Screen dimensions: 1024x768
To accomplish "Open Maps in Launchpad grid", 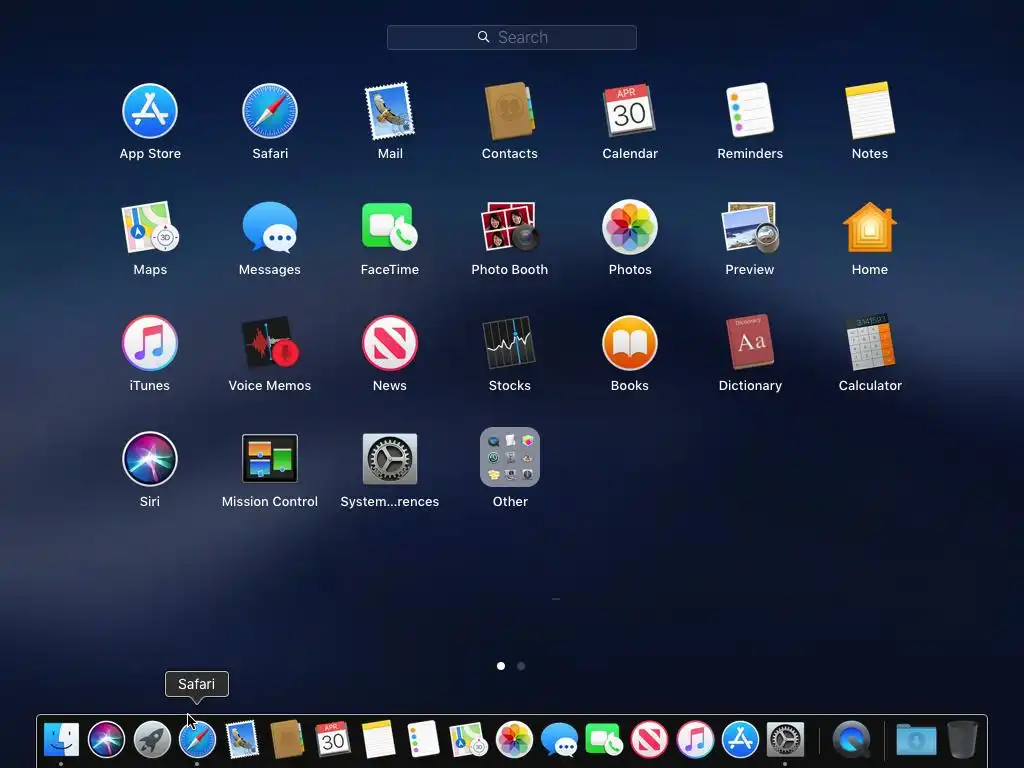I will 150,227.
